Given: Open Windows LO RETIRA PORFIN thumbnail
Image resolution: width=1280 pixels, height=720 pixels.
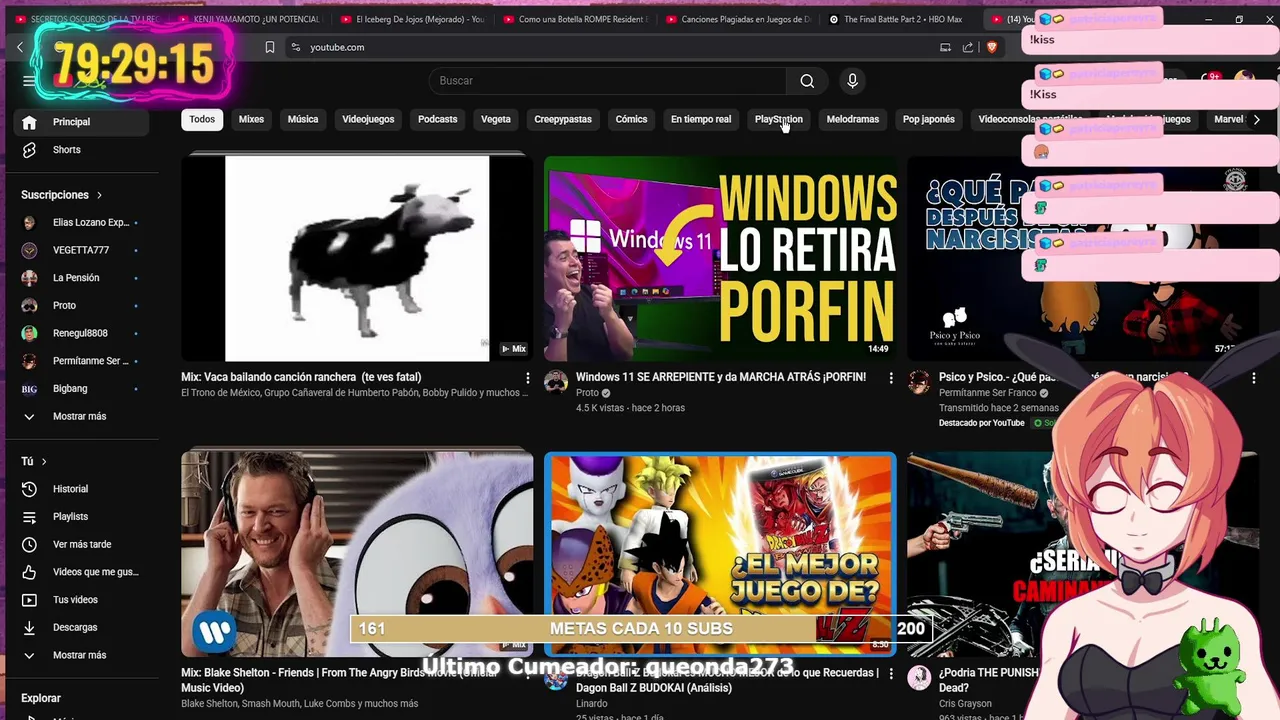Looking at the screenshot, I should [720, 257].
